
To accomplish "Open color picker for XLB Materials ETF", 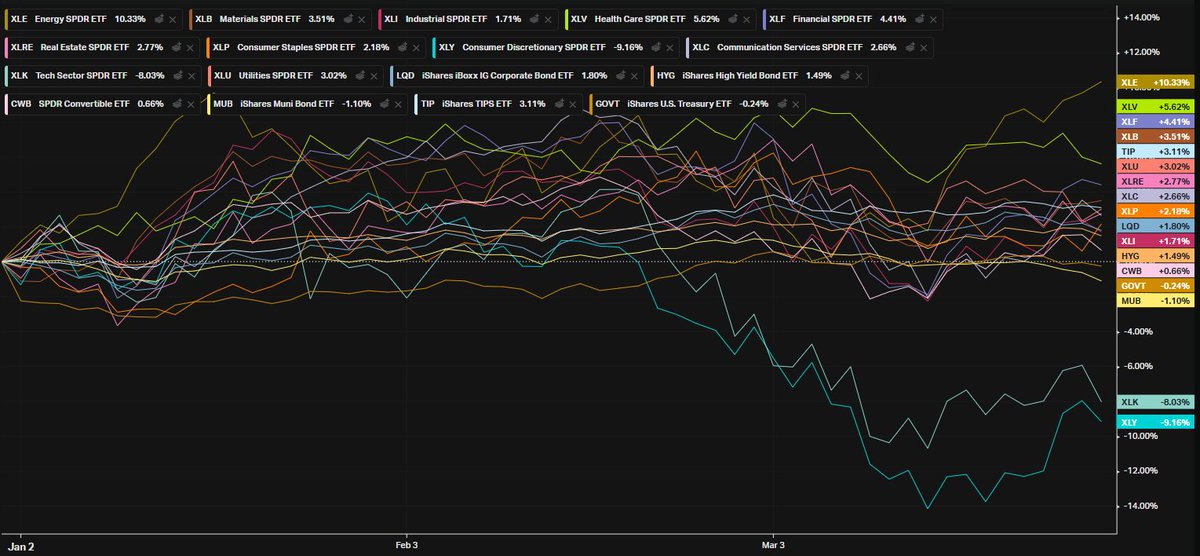I will tap(348, 19).
